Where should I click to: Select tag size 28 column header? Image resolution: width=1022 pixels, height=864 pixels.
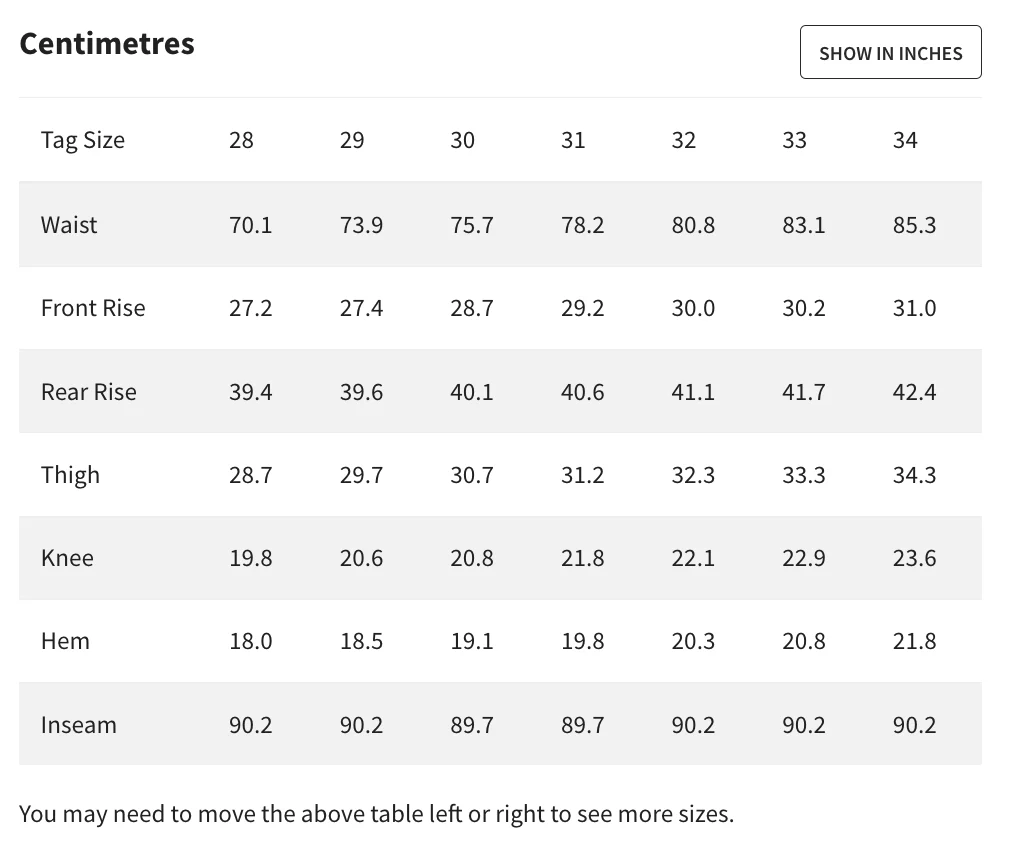click(241, 140)
